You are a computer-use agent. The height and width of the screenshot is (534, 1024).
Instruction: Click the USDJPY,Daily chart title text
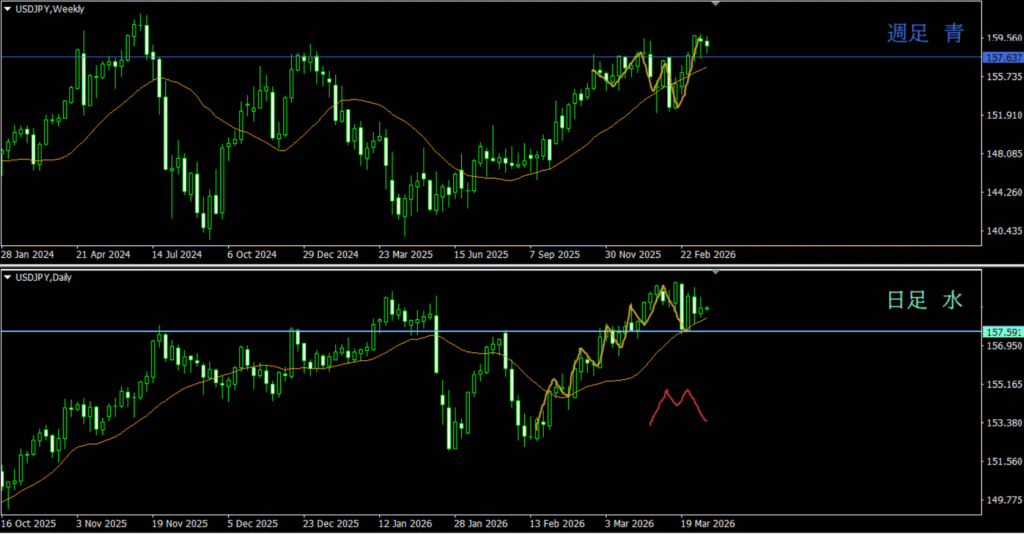pos(46,277)
